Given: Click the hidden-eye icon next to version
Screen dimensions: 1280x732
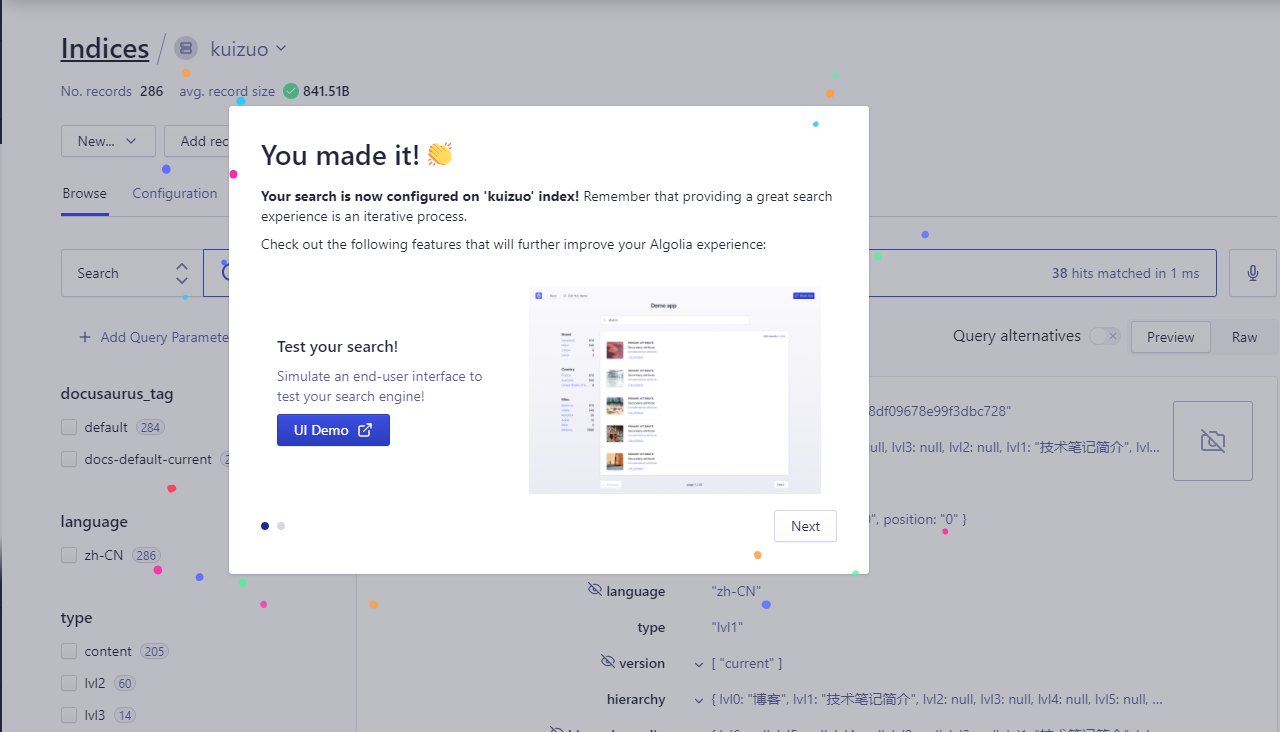Looking at the screenshot, I should click(607, 662).
